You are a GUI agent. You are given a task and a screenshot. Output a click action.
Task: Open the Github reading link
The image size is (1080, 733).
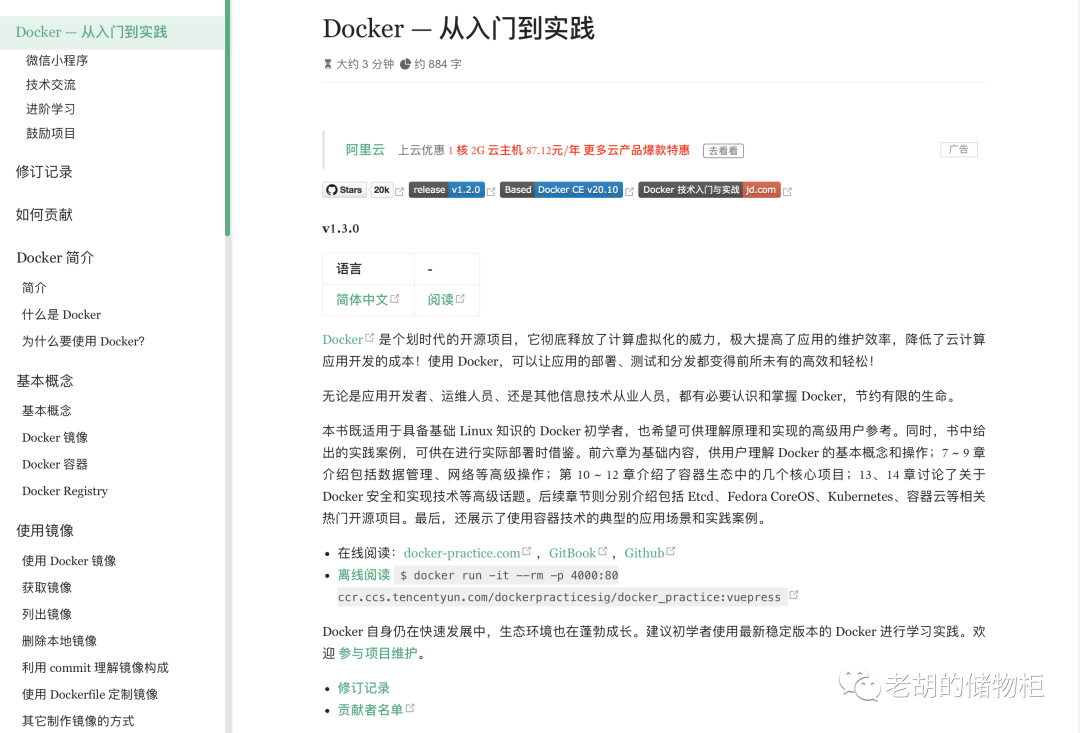(x=644, y=553)
